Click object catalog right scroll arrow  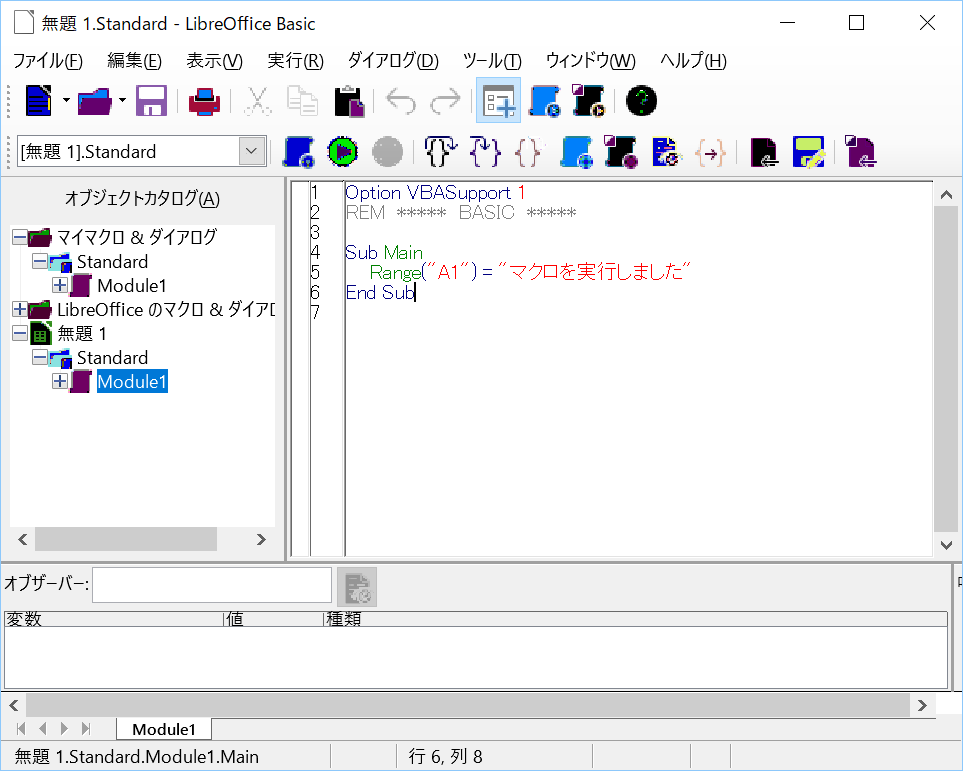coord(261,539)
